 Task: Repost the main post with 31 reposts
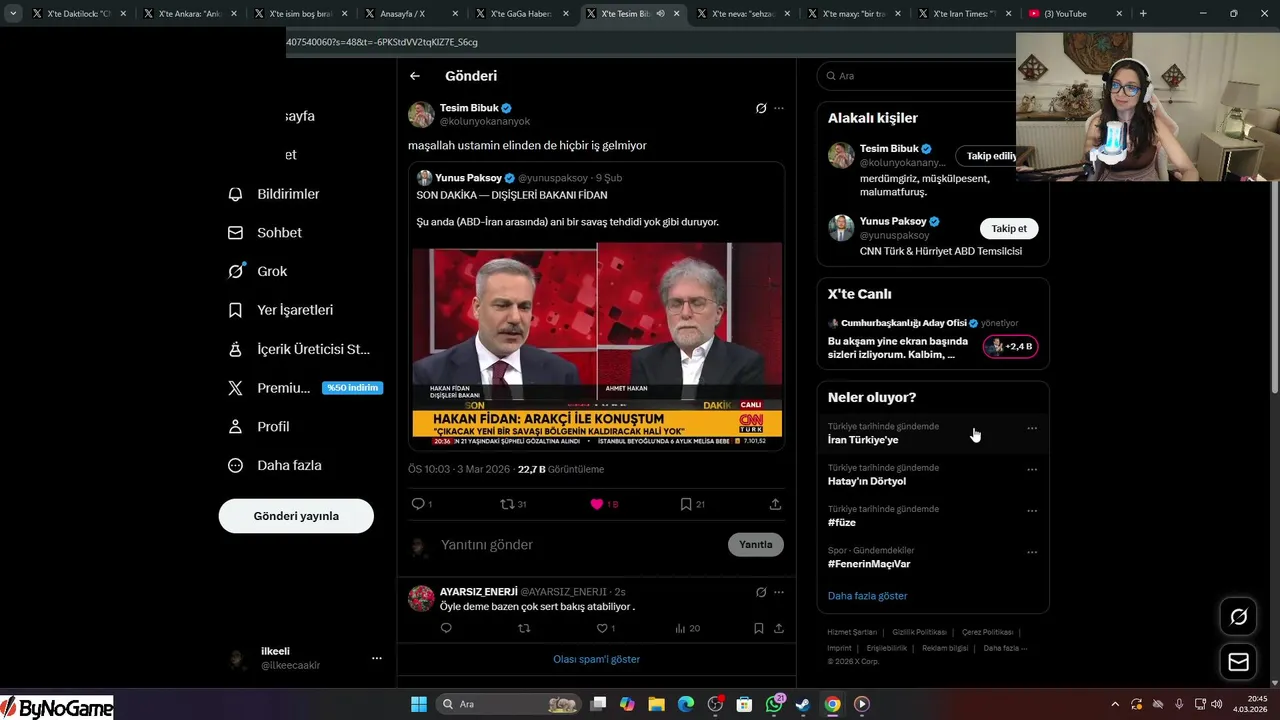507,504
